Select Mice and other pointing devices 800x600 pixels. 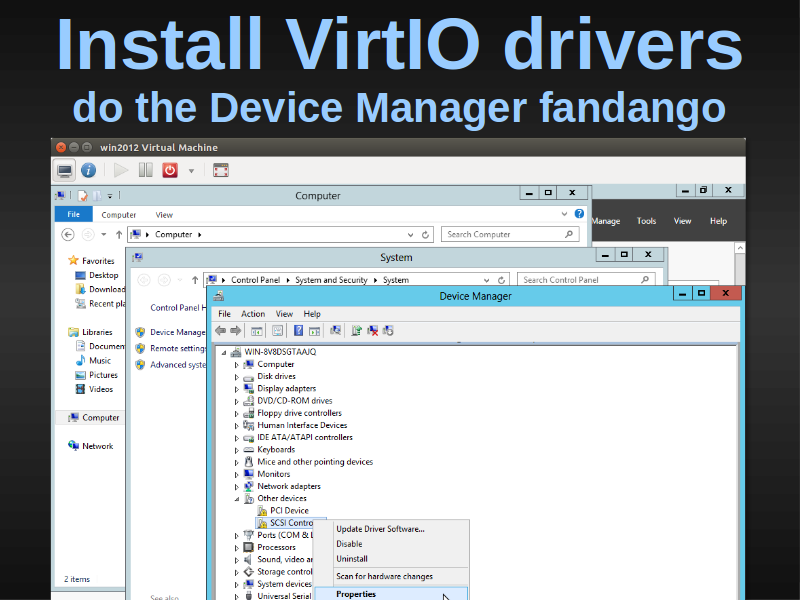click(x=315, y=462)
